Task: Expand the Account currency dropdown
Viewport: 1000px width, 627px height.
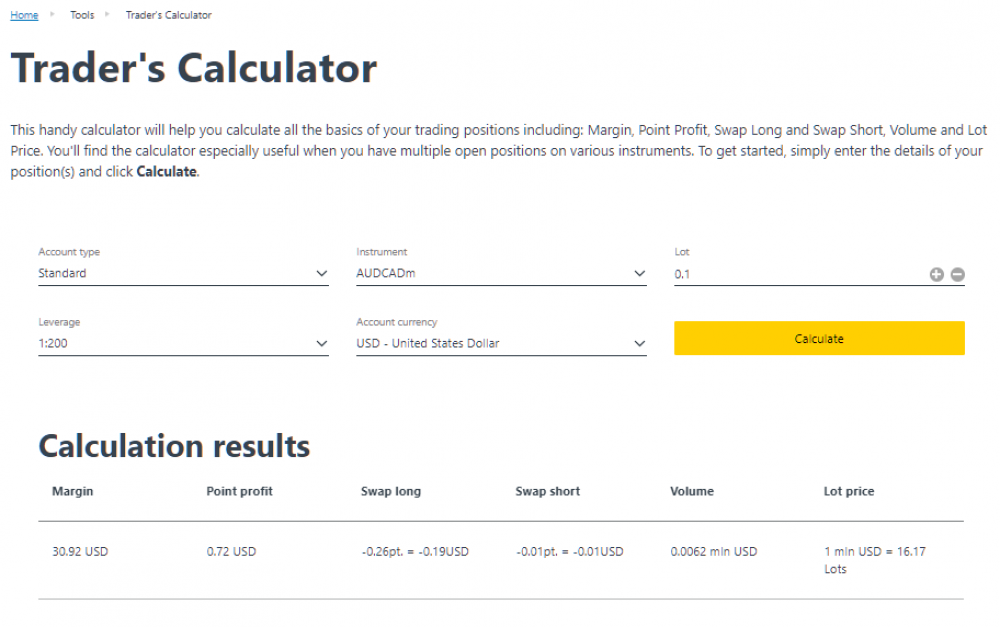Action: click(501, 343)
